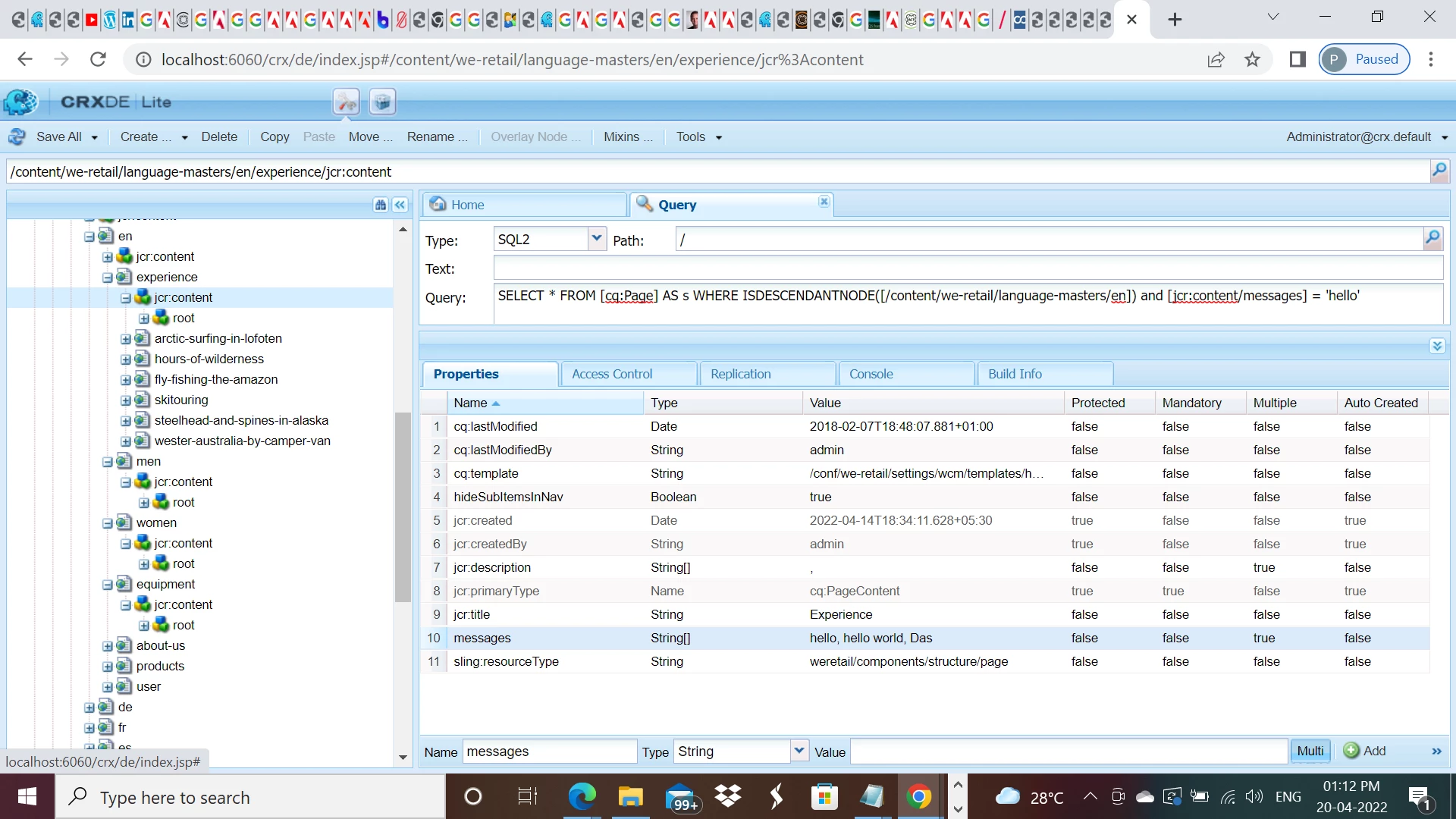The height and width of the screenshot is (819, 1456).
Task: Collapse the tree panel with double-arrow icon
Action: coord(400,205)
